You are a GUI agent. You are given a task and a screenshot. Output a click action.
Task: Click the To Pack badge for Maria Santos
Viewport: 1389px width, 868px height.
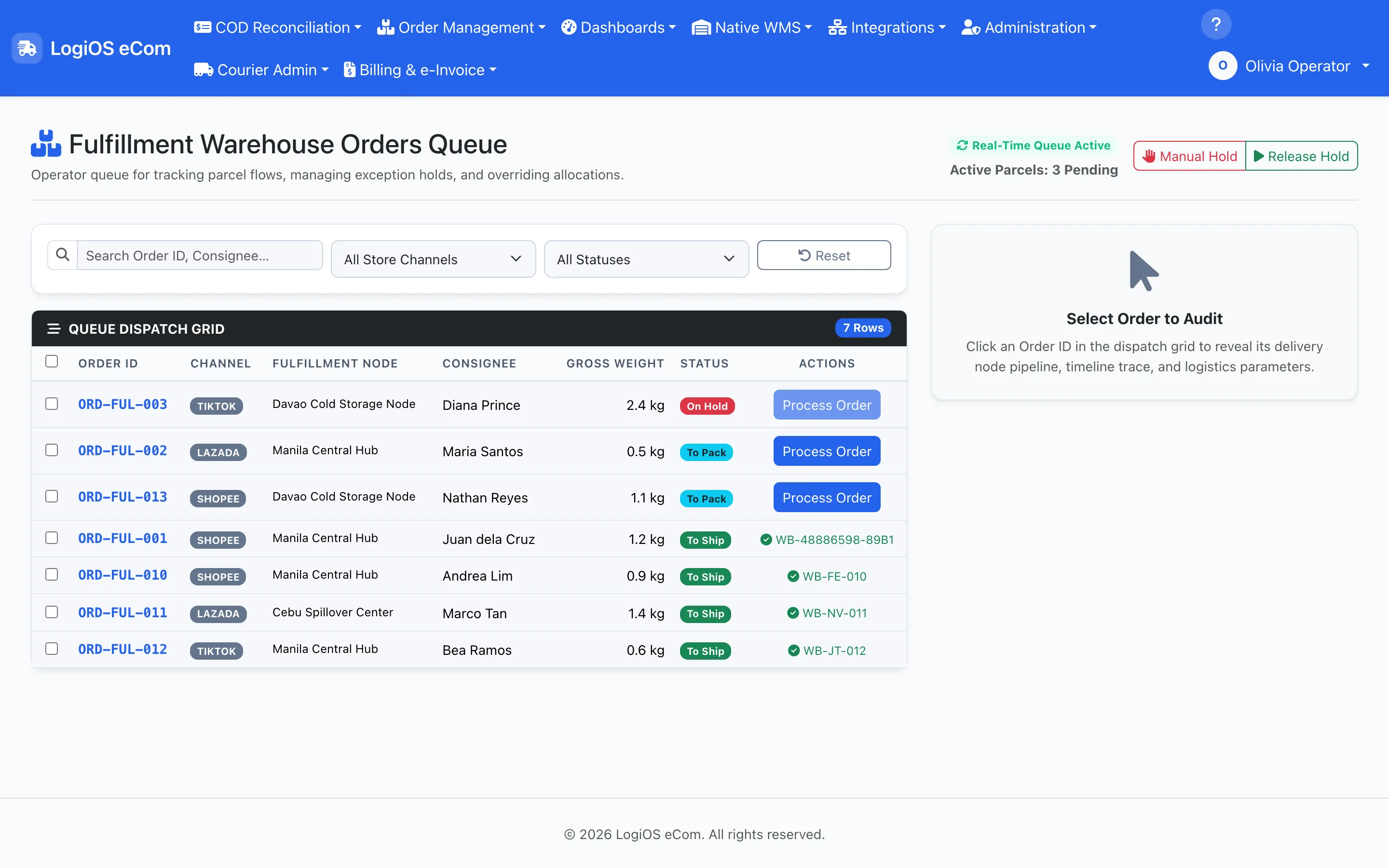[x=706, y=452]
